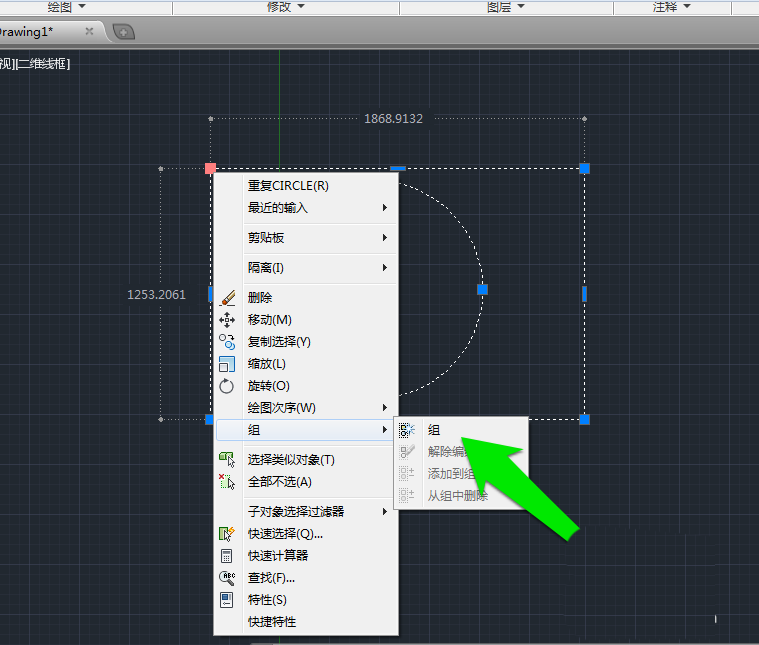Click the Add to Group (添加到组) icon

click(407, 474)
